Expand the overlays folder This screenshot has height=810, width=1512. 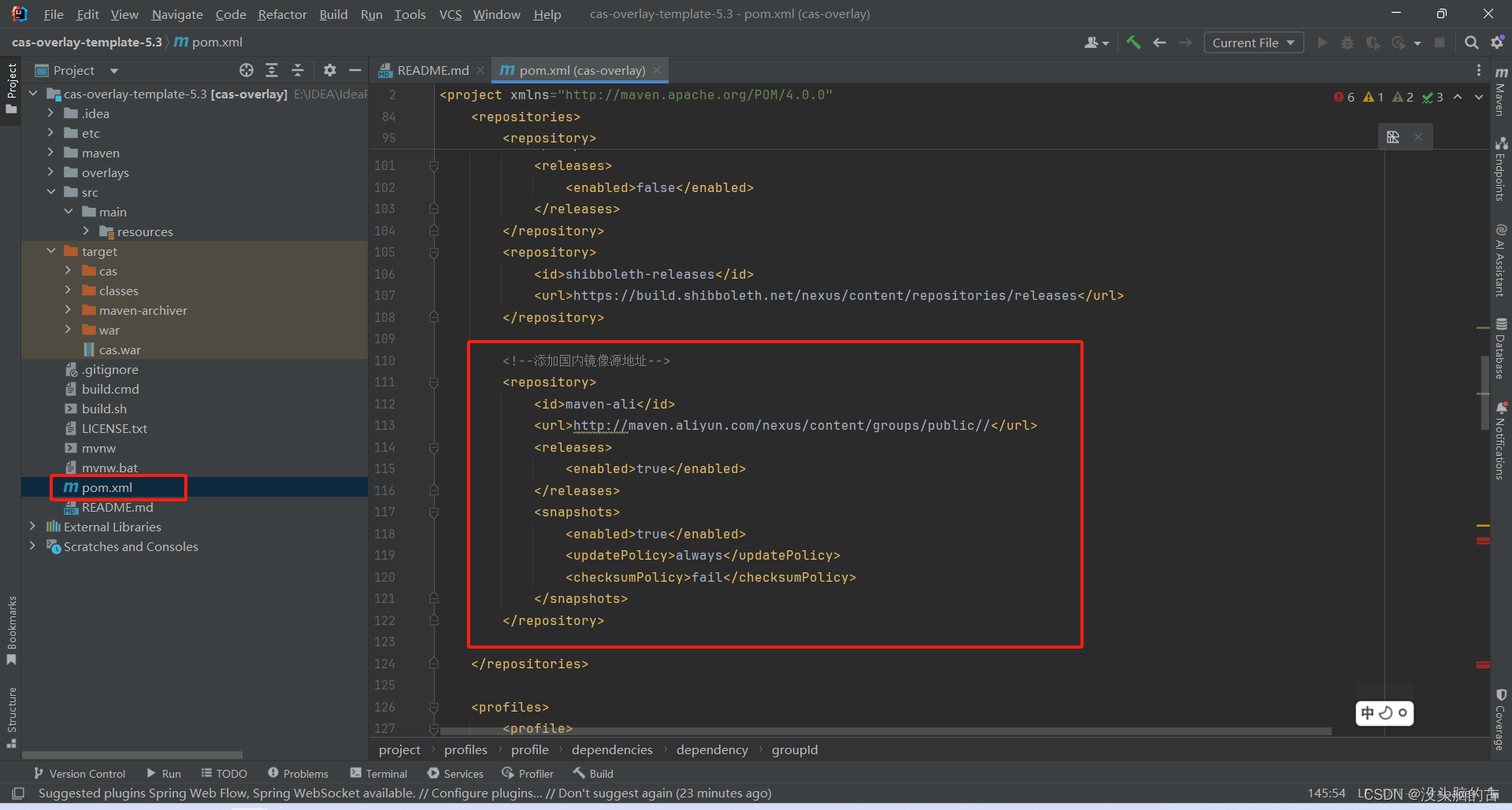50,172
